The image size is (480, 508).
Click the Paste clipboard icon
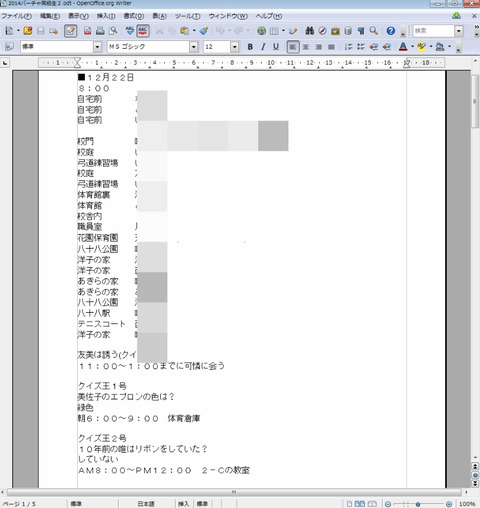coord(184,31)
